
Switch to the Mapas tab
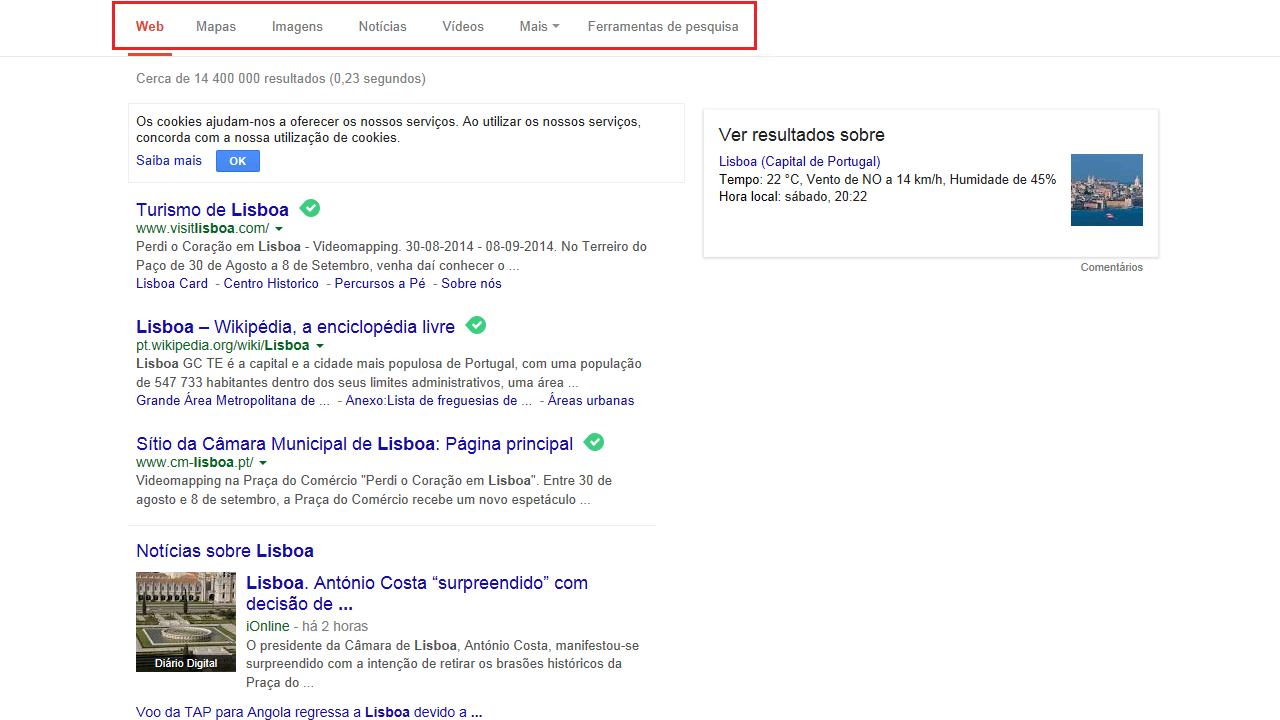click(216, 27)
